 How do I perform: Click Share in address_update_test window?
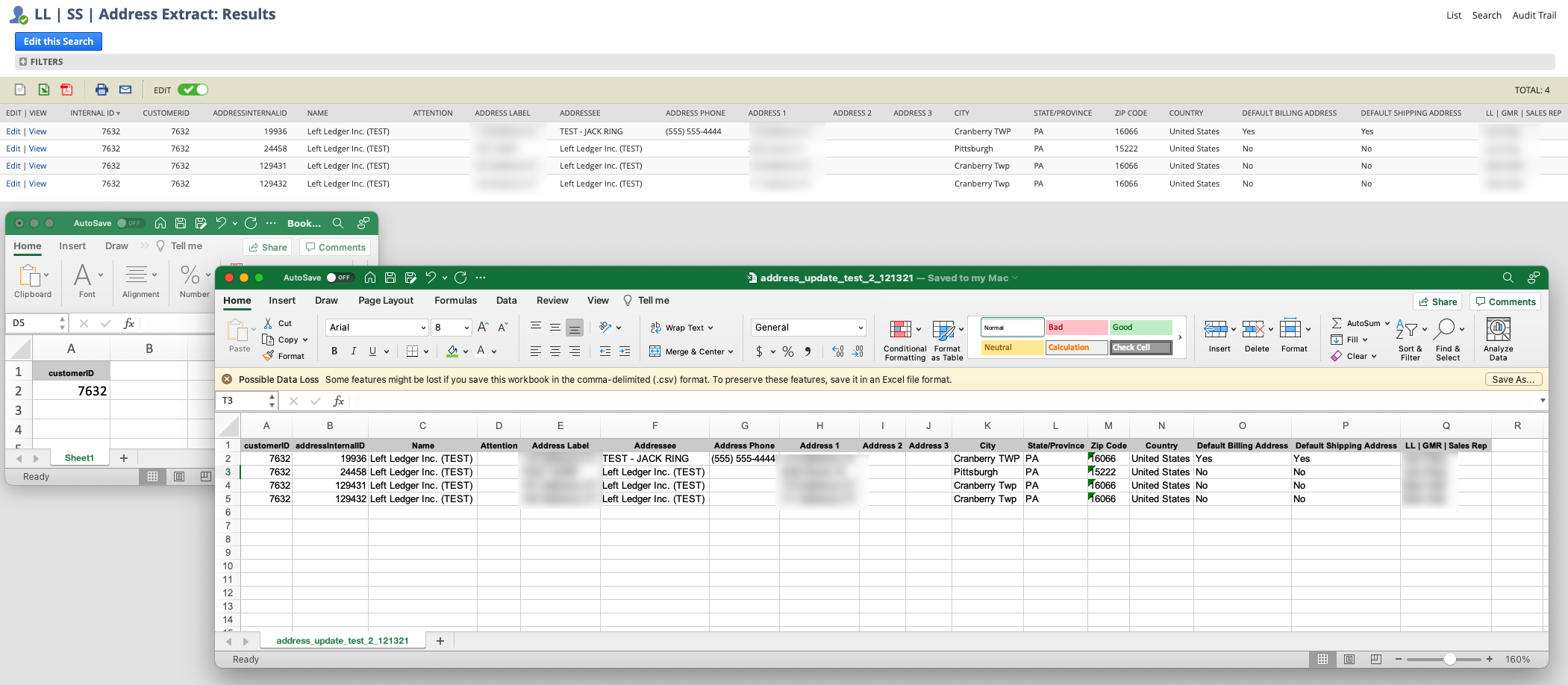coord(1437,301)
